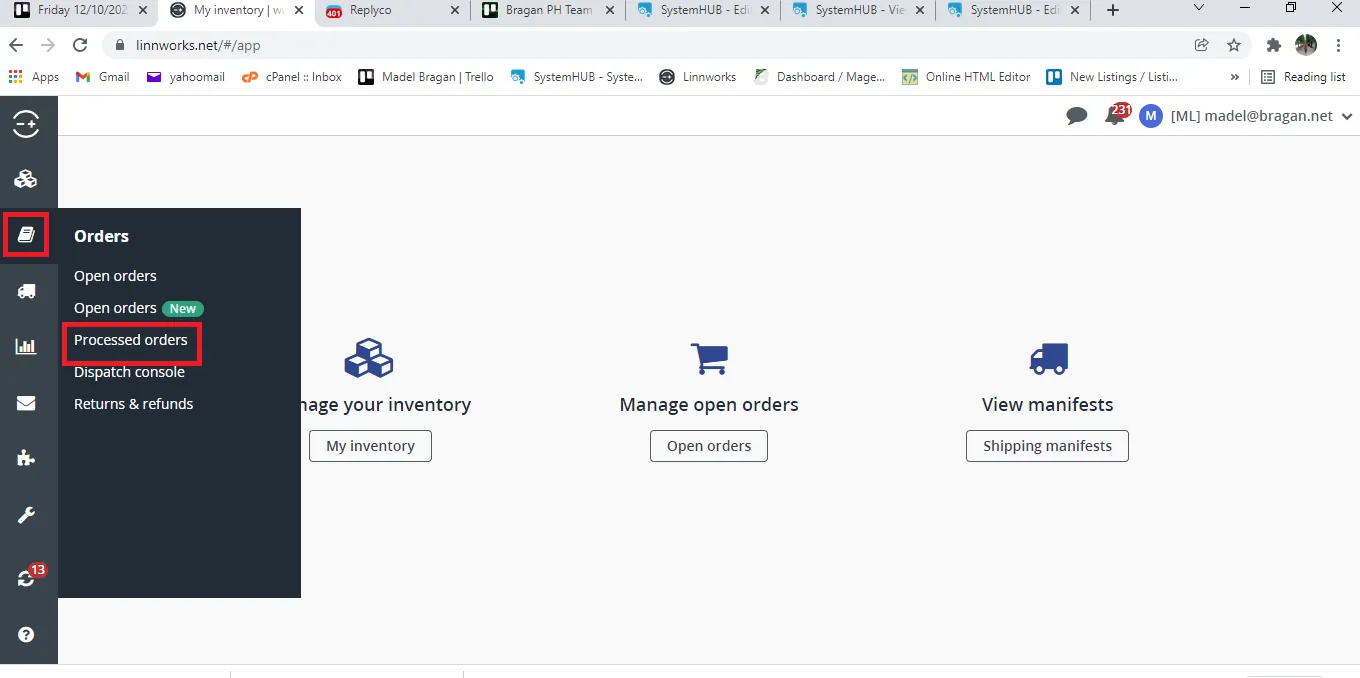Screen dimensions: 1360x678
Task: Open the Sync icon with 13 badge
Action: pos(29,576)
